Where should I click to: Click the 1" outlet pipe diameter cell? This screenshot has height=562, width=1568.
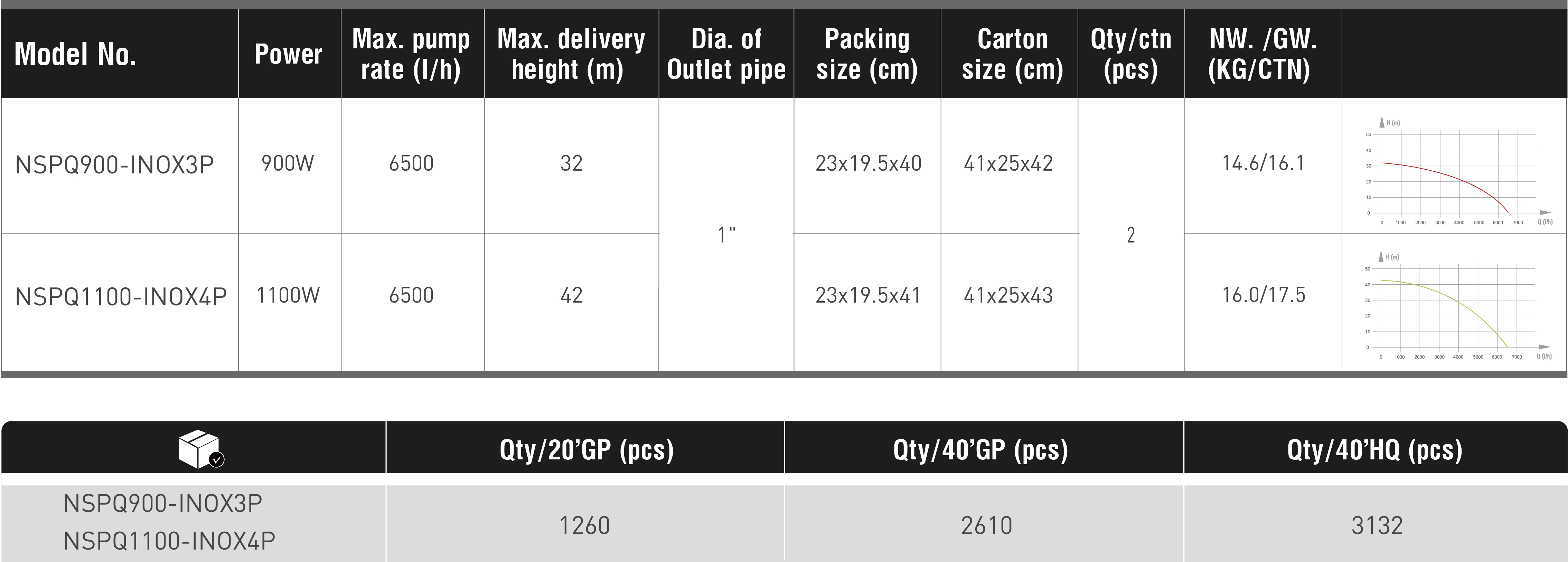pyautogui.click(x=726, y=235)
